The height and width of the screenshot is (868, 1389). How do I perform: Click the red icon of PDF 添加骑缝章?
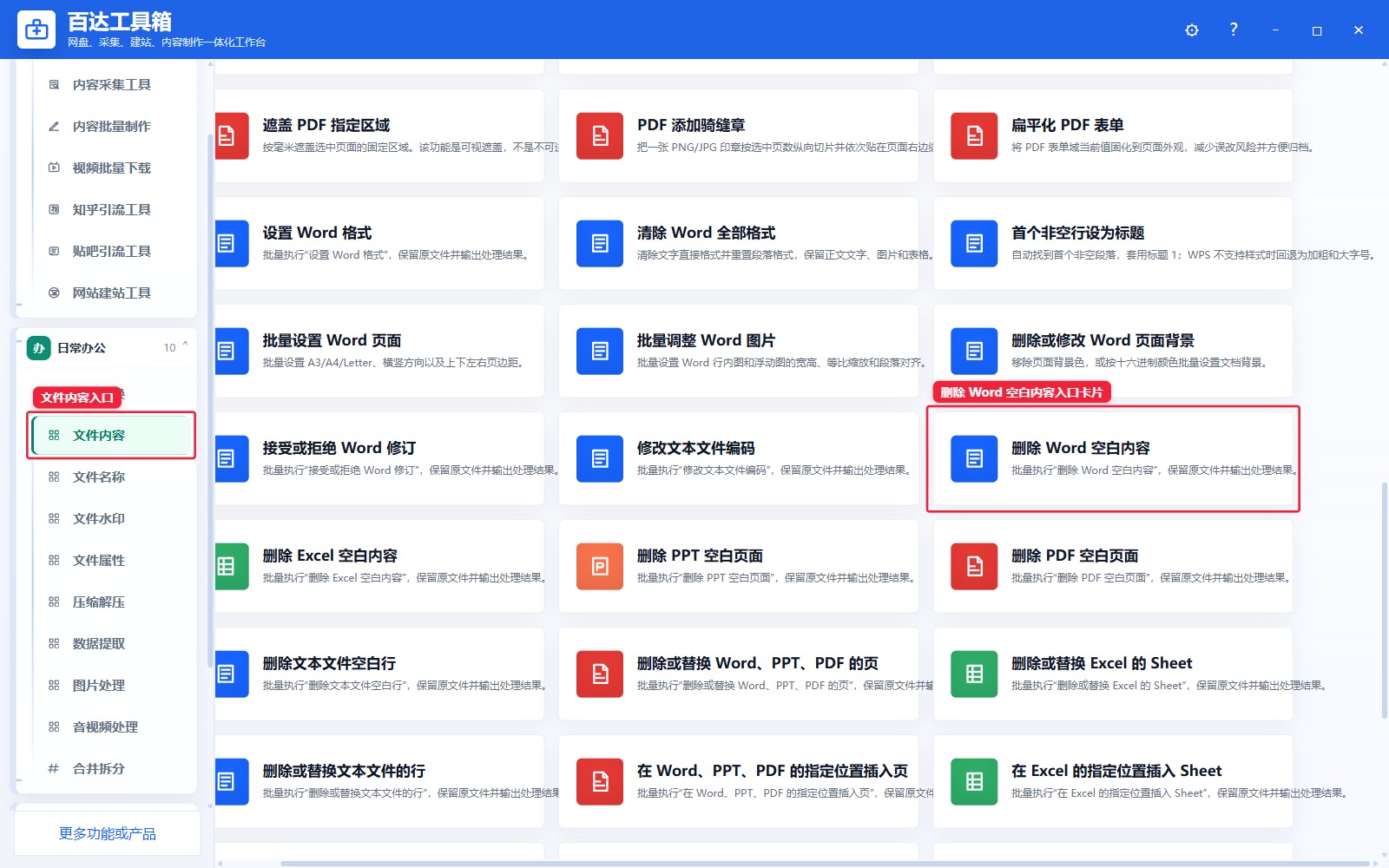click(600, 136)
